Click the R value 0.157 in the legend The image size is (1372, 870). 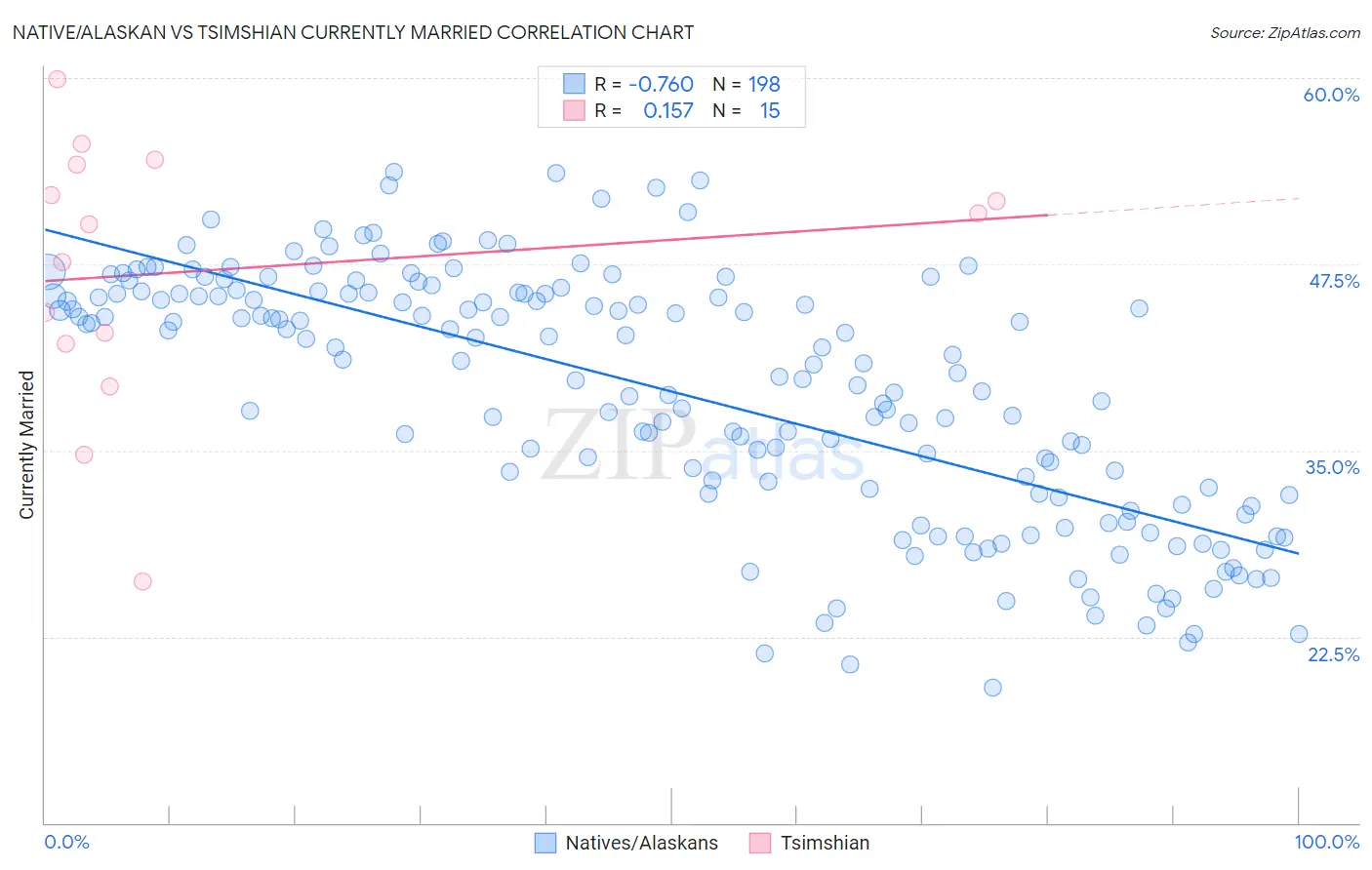668,110
